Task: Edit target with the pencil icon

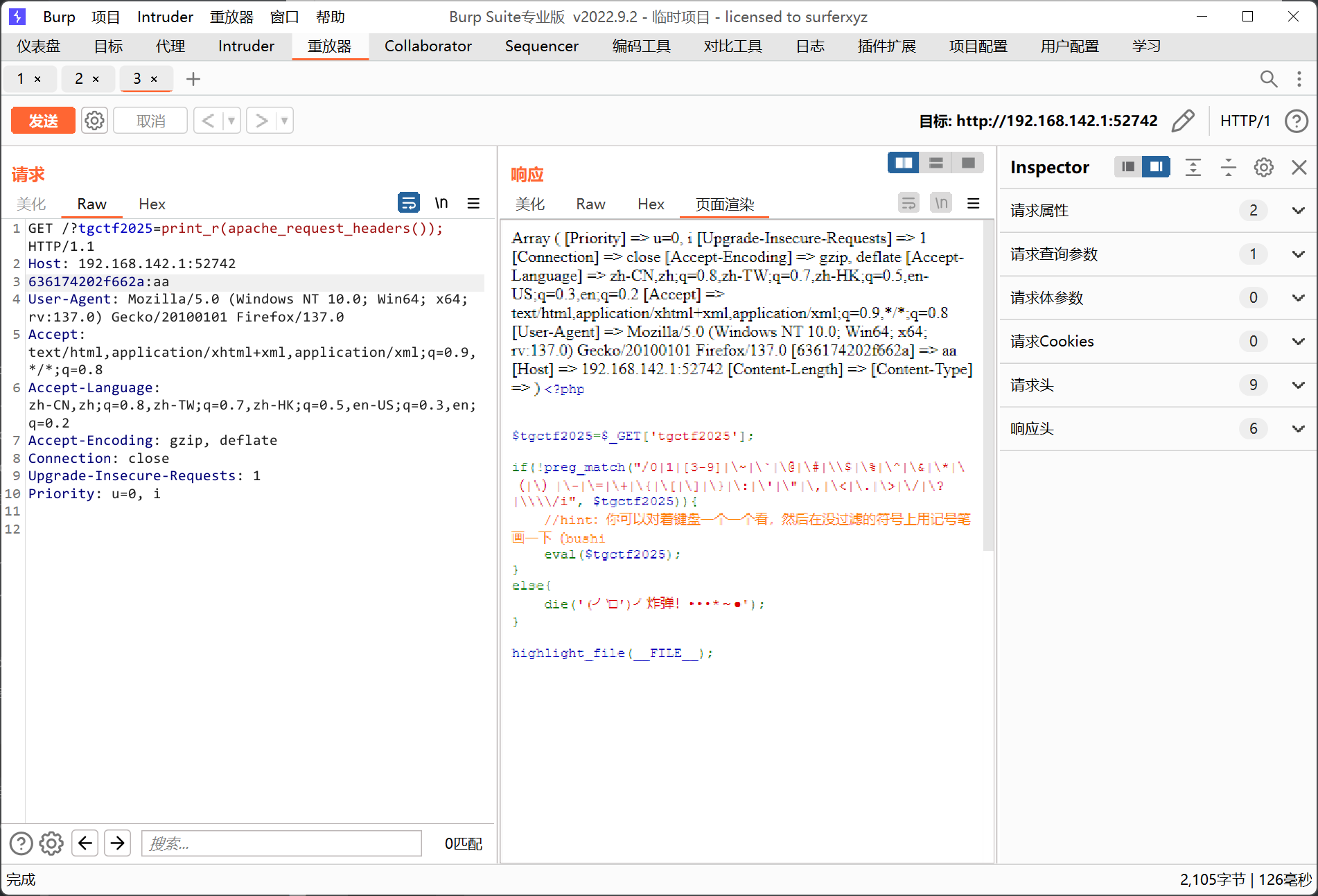Action: click(x=1183, y=121)
